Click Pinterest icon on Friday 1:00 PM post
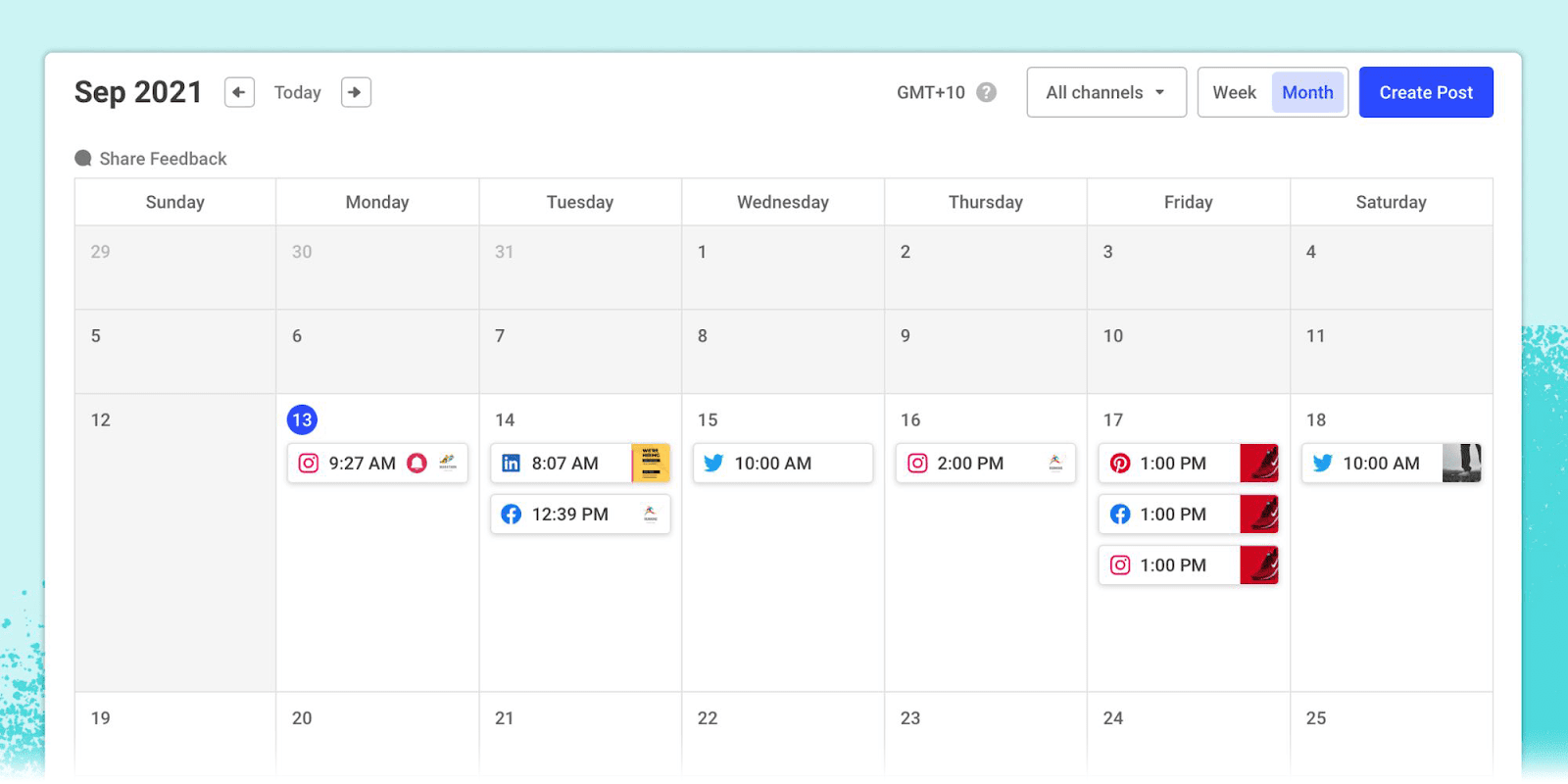Viewport: 1568px width, 784px height. coord(1120,464)
